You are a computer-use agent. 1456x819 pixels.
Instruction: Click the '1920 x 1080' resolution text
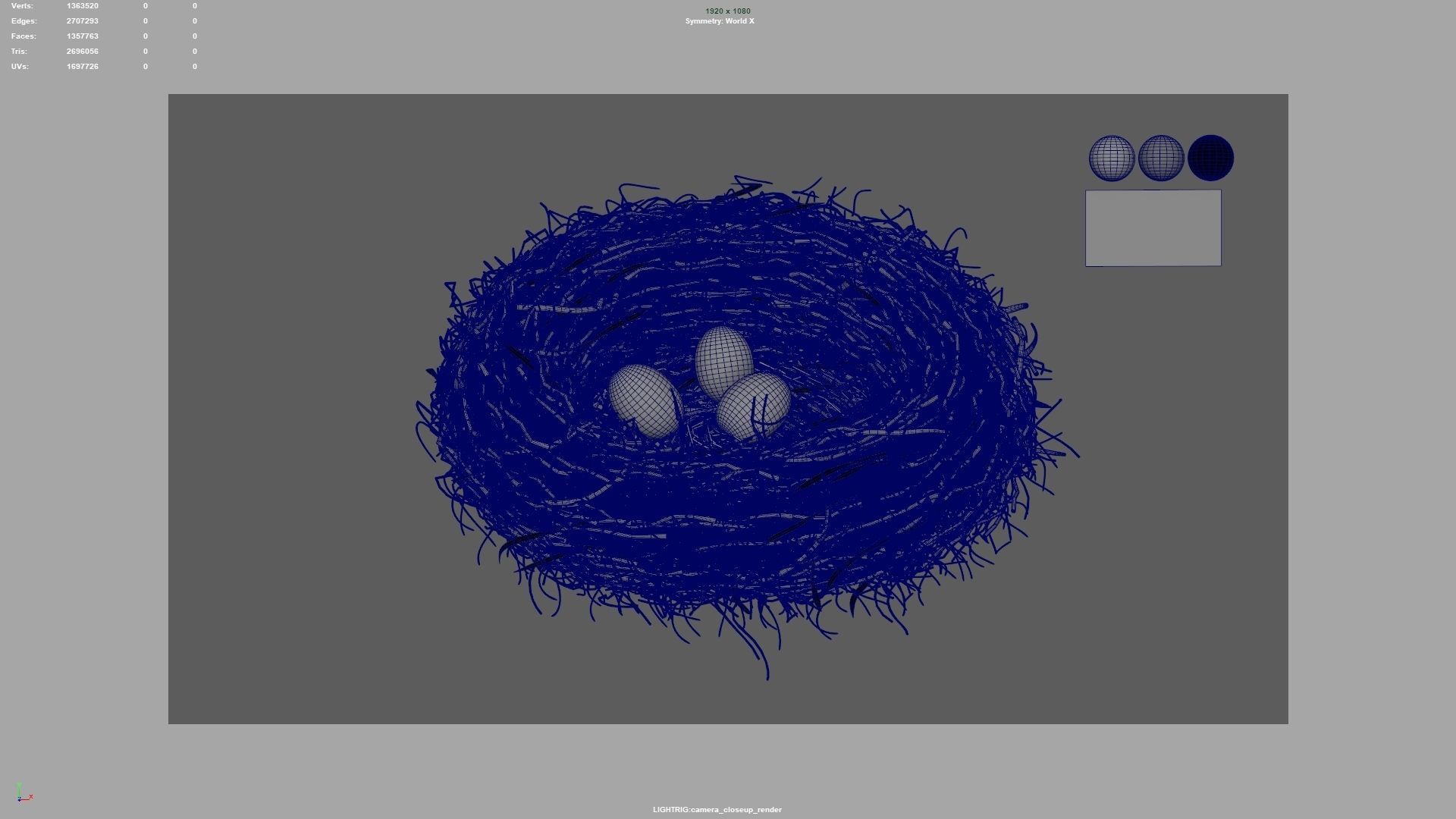coord(728,11)
